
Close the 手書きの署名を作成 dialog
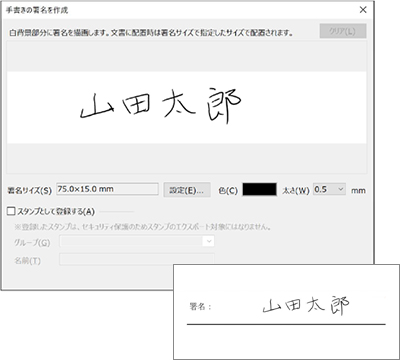click(x=363, y=10)
